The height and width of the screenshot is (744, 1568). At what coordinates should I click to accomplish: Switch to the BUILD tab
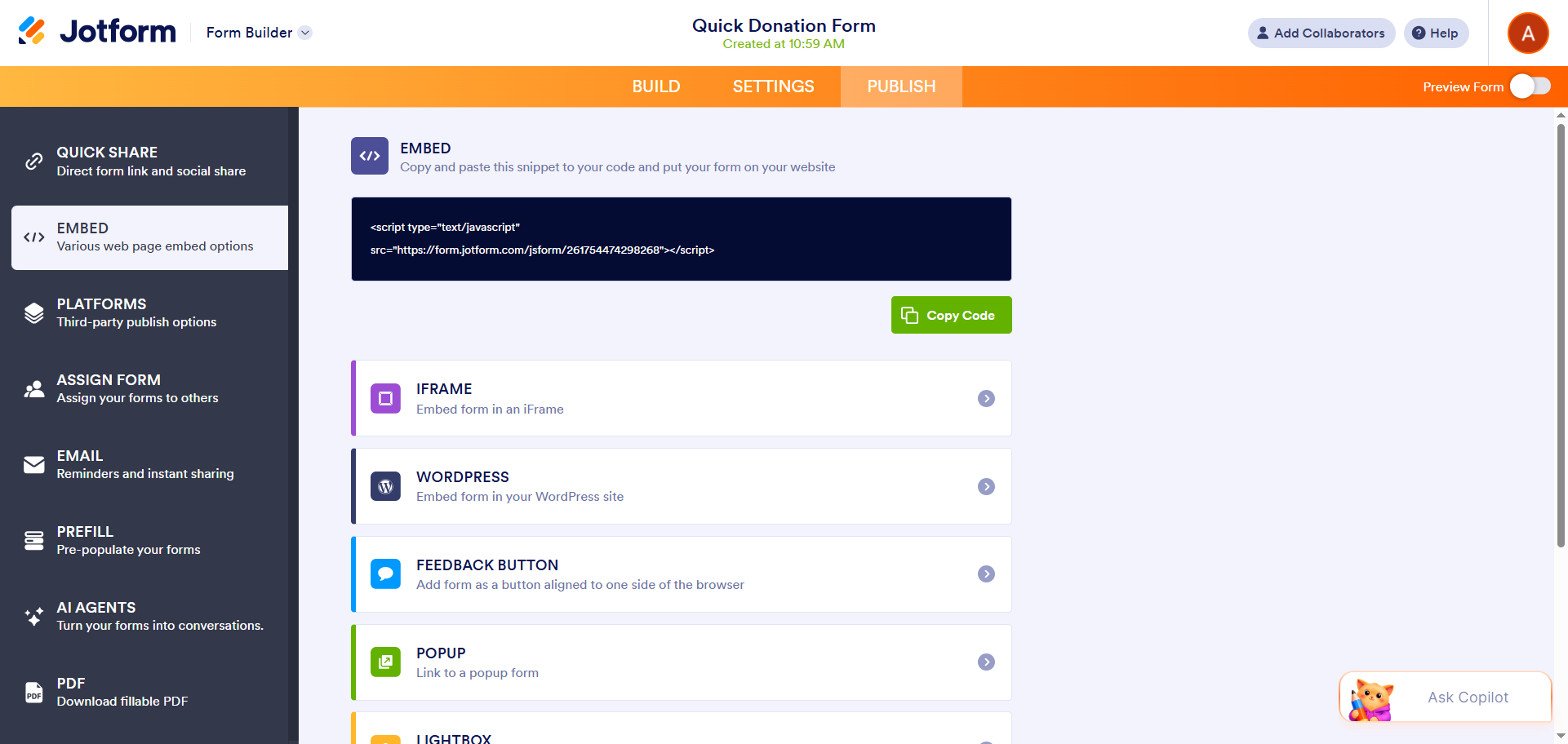(x=655, y=86)
